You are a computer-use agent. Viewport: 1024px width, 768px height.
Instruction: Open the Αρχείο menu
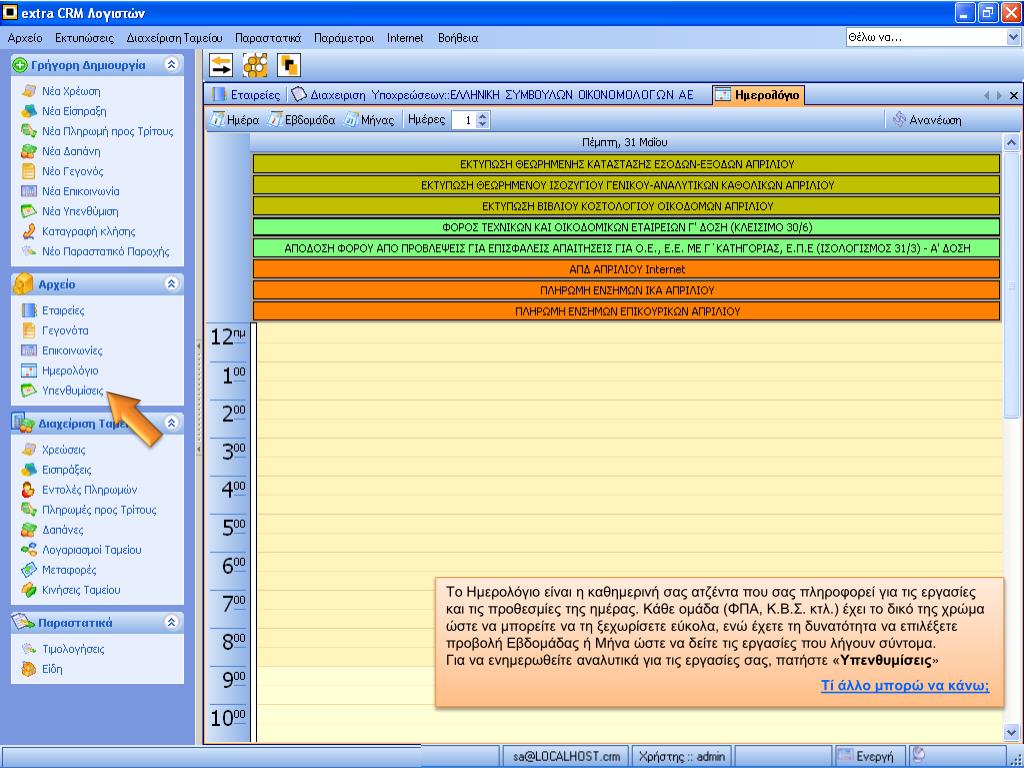[25, 38]
